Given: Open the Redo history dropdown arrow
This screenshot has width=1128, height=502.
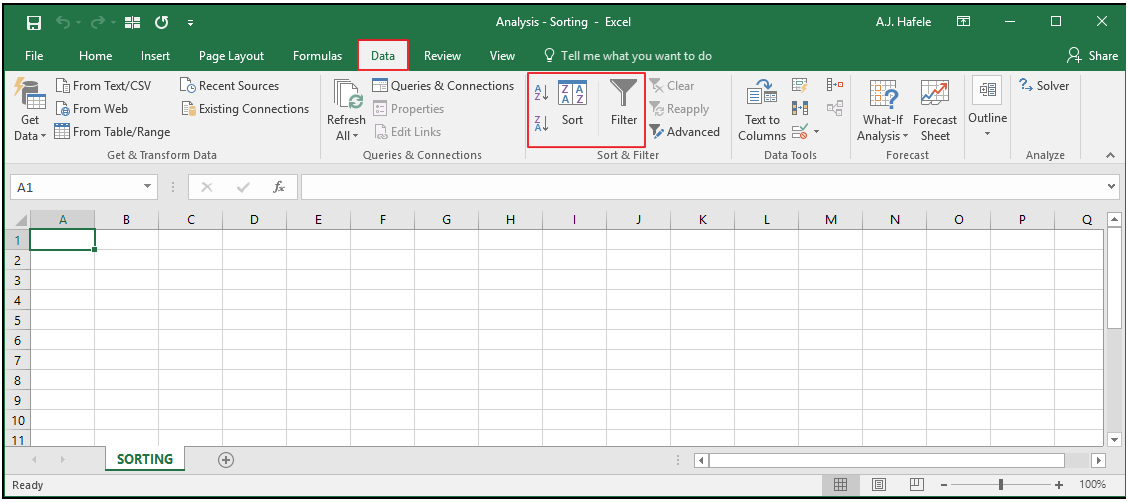Looking at the screenshot, I should (x=113, y=23).
